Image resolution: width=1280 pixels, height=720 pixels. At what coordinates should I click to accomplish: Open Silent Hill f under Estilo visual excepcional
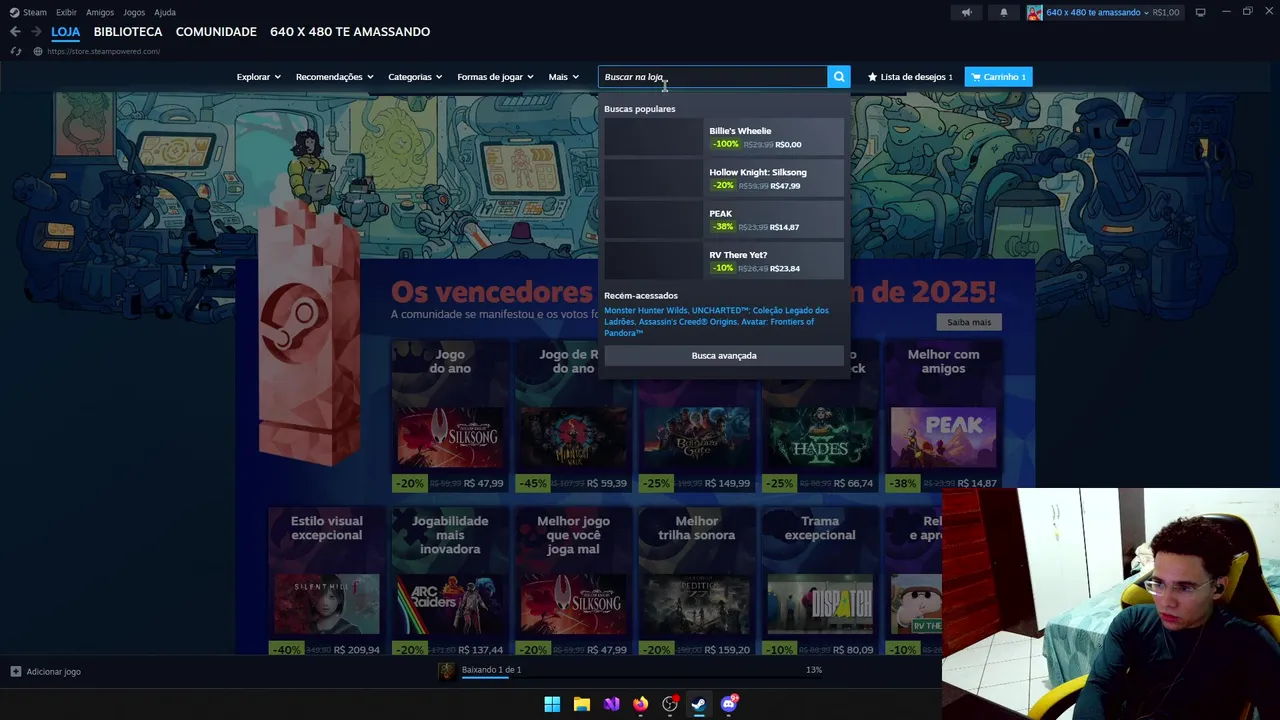(x=326, y=604)
